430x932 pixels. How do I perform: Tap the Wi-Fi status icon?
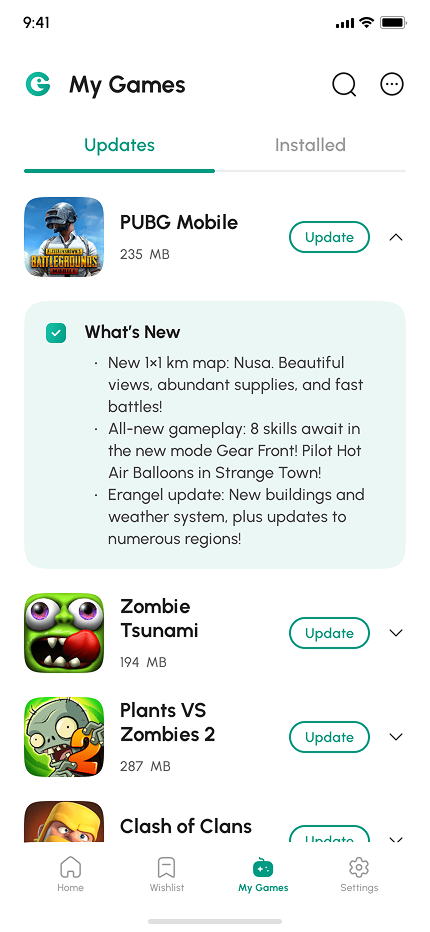tap(366, 23)
